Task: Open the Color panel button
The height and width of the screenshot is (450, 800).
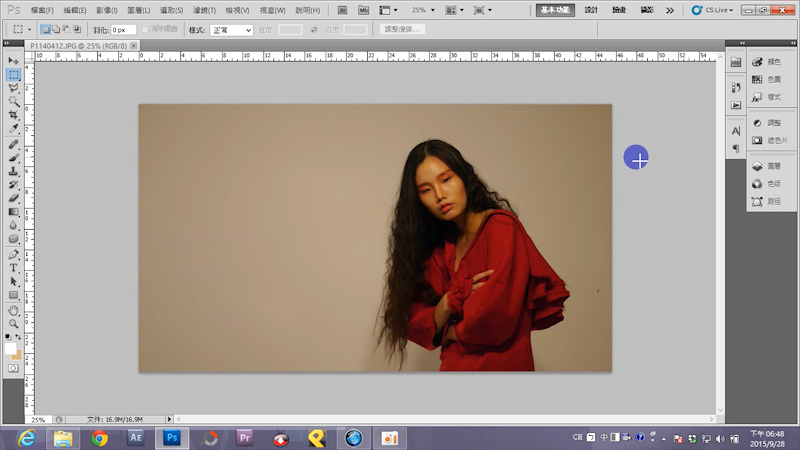Action: 767,62
